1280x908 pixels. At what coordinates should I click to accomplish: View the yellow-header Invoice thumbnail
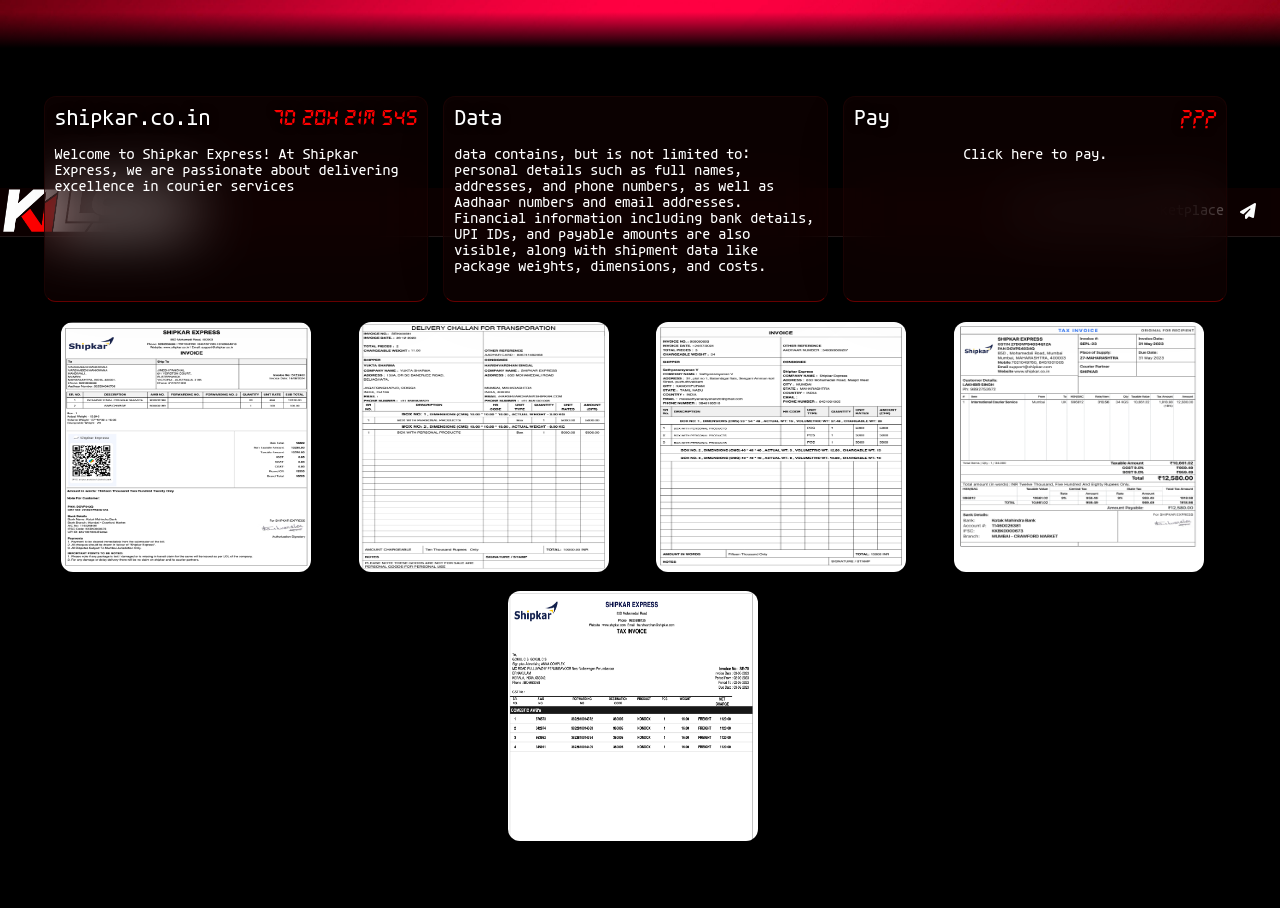click(781, 447)
